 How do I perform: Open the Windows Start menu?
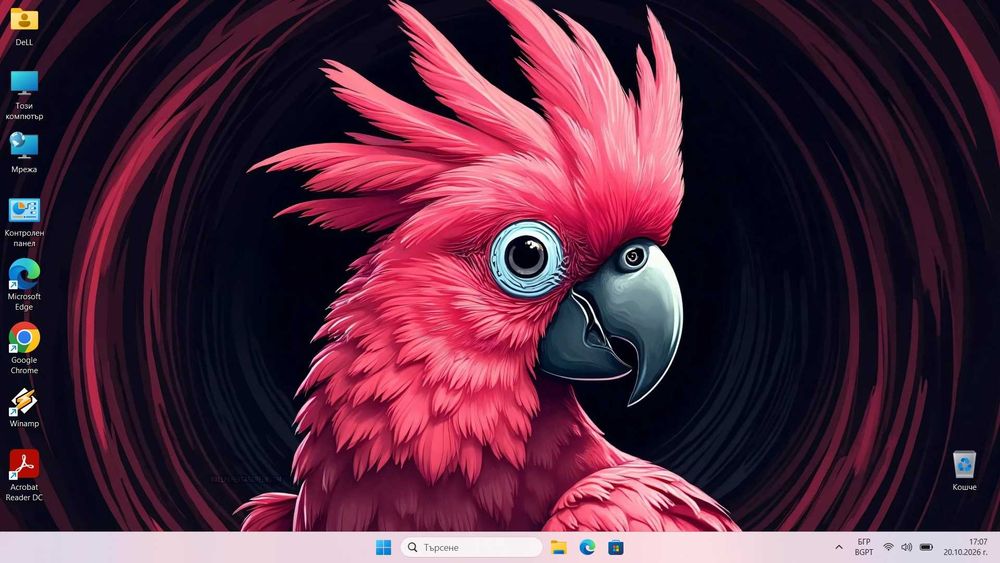click(x=383, y=547)
